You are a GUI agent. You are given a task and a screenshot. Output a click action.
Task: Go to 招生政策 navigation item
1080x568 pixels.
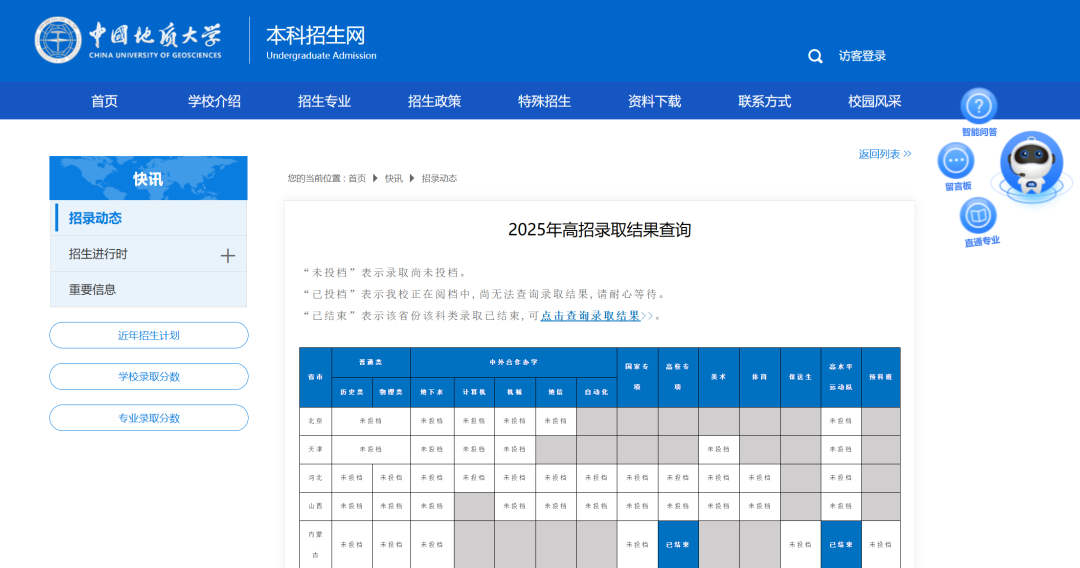coord(434,101)
